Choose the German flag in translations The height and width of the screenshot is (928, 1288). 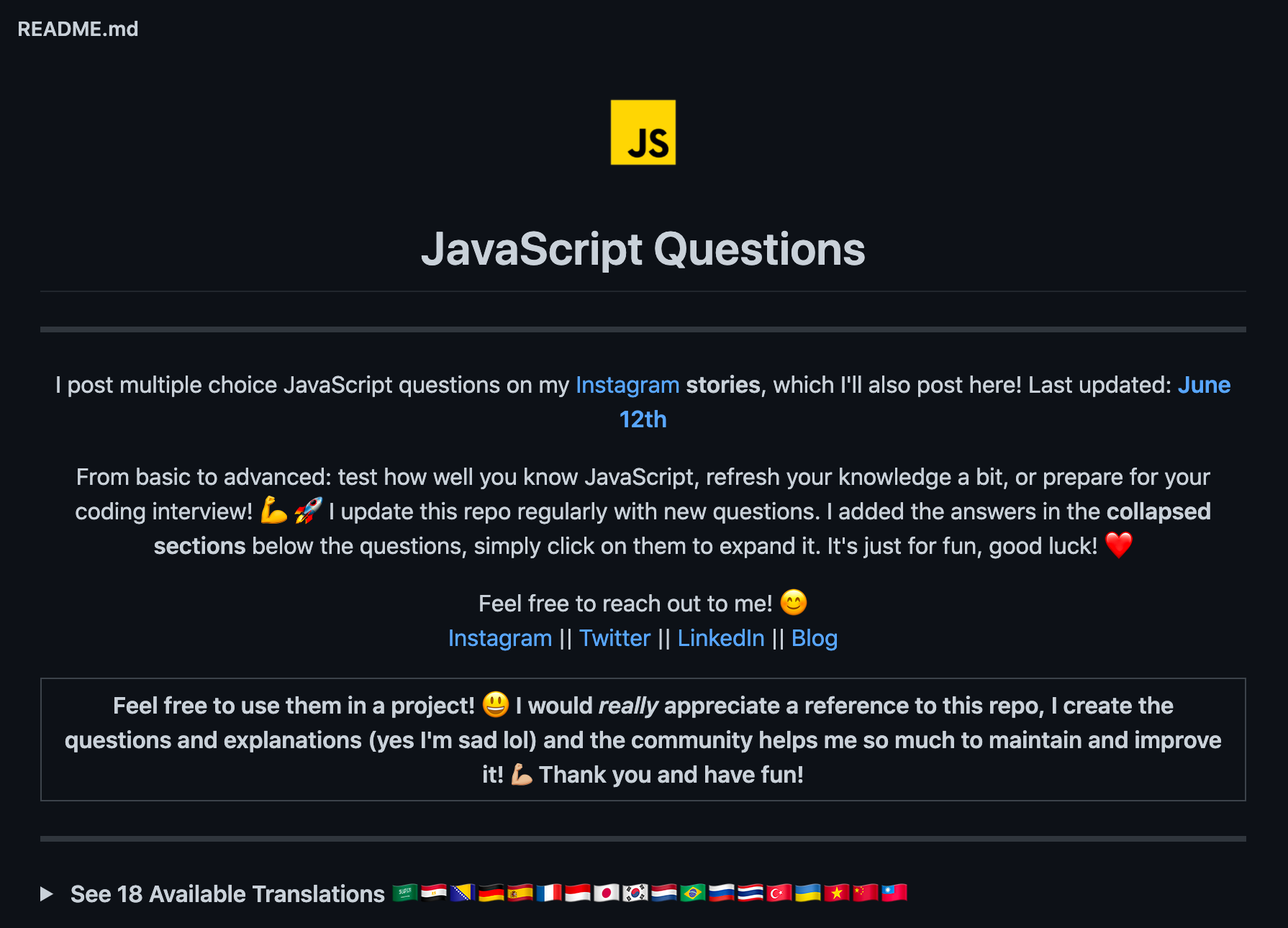[x=491, y=893]
